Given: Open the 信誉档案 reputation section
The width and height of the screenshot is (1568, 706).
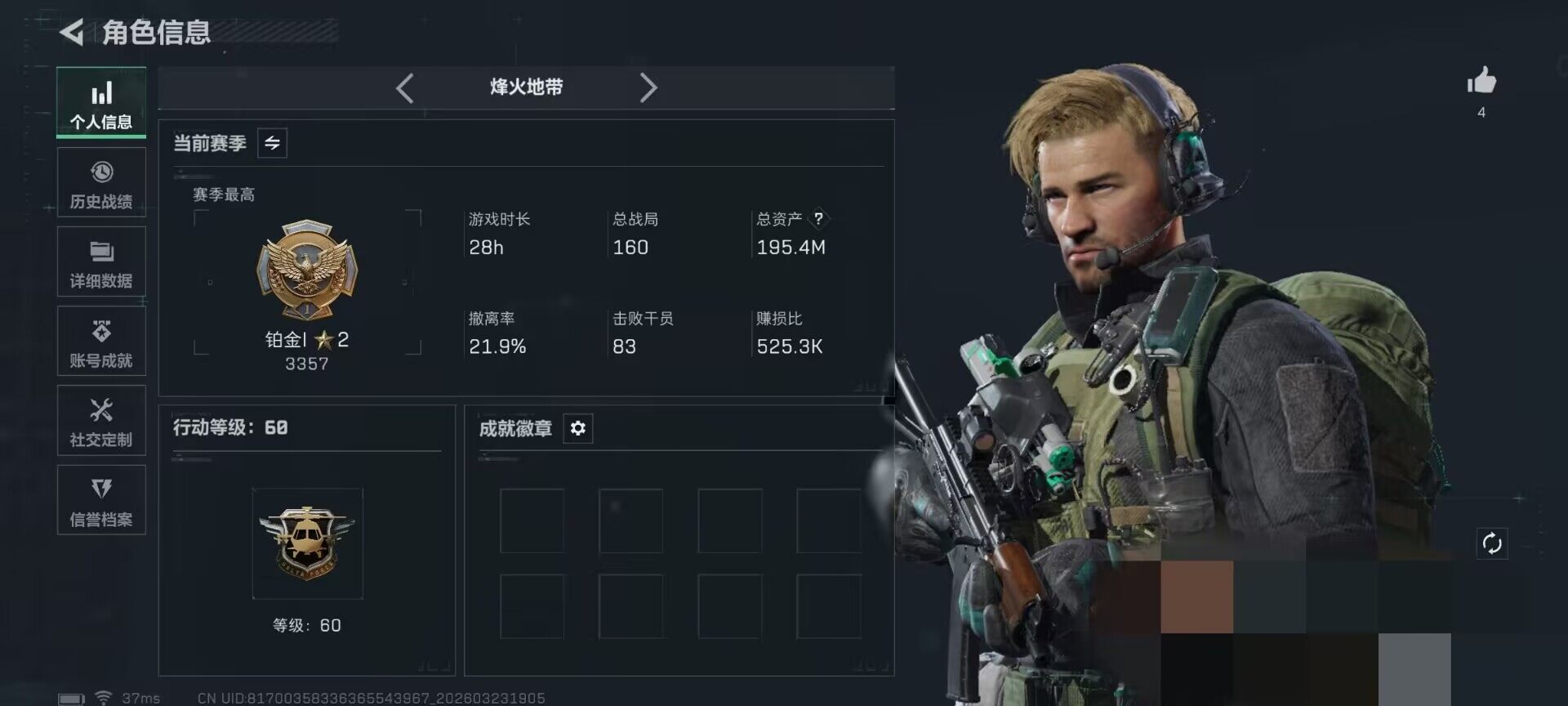Looking at the screenshot, I should pyautogui.click(x=101, y=500).
